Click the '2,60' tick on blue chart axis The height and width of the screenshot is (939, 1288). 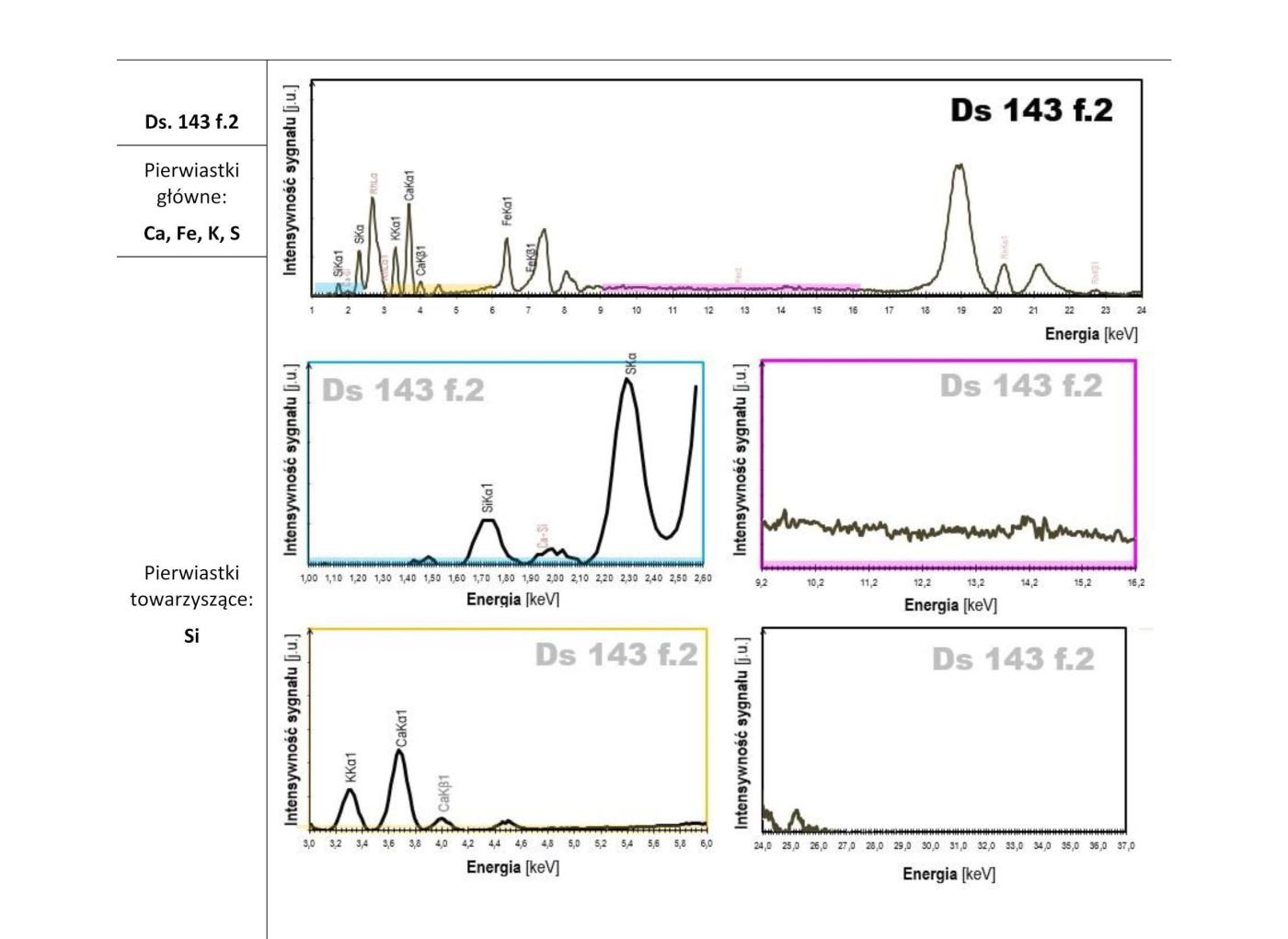pyautogui.click(x=703, y=578)
